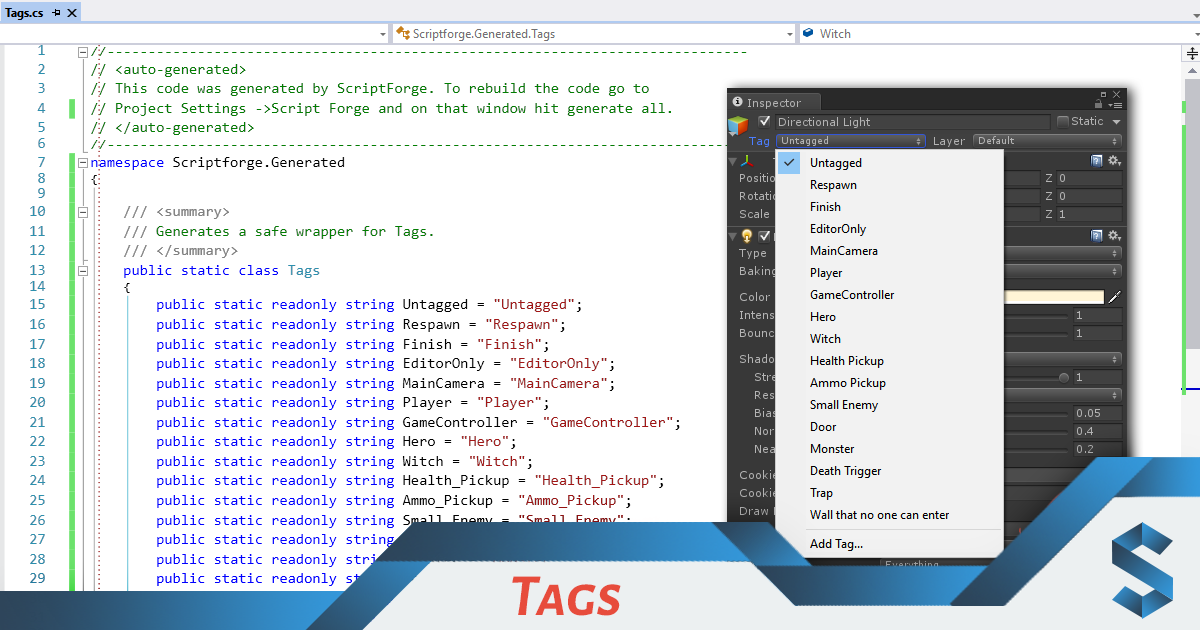The width and height of the screenshot is (1200, 630).
Task: Choose Wall that no one can enter tag
Action: [889, 515]
